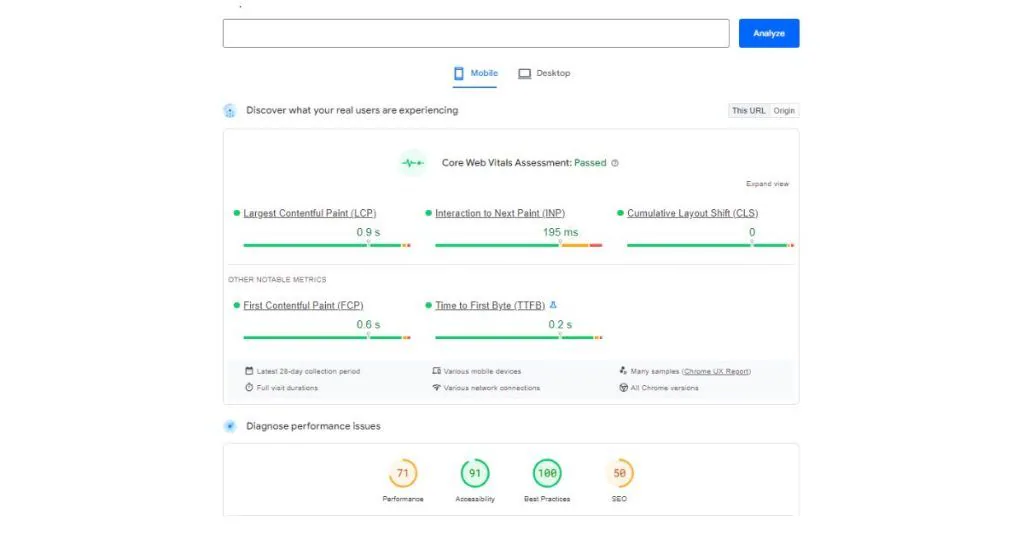Click the 0.2 s TTFB value

tap(560, 324)
